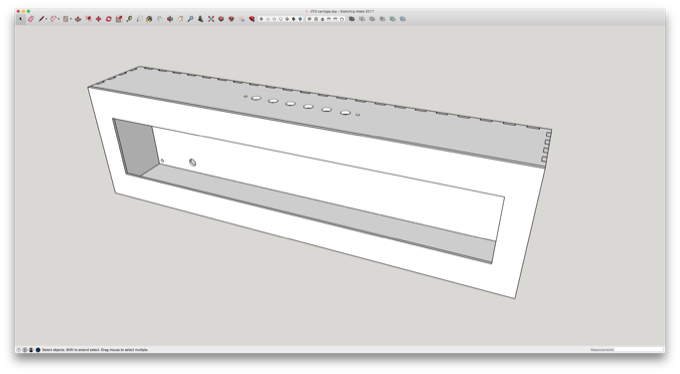Screen dimensions: 680x374
Task: Select the Rectangle shape tool
Action: 65,19
